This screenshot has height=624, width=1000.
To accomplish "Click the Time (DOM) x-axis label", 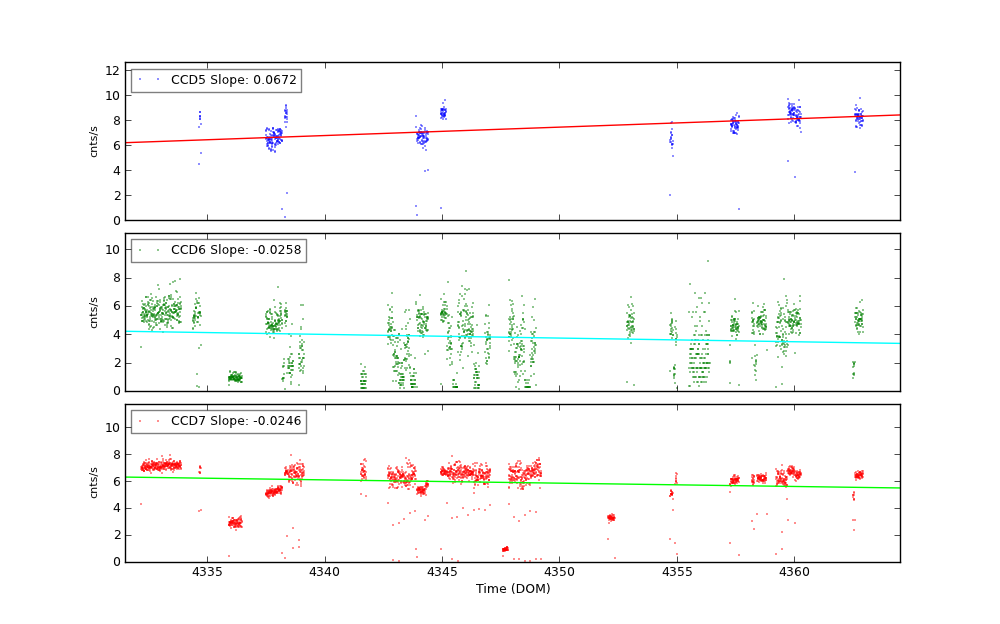I will 512,589.
